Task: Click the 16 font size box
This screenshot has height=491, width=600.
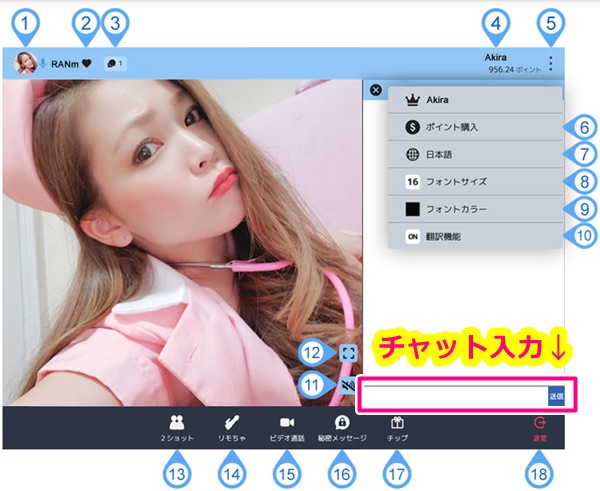Action: pos(412,182)
